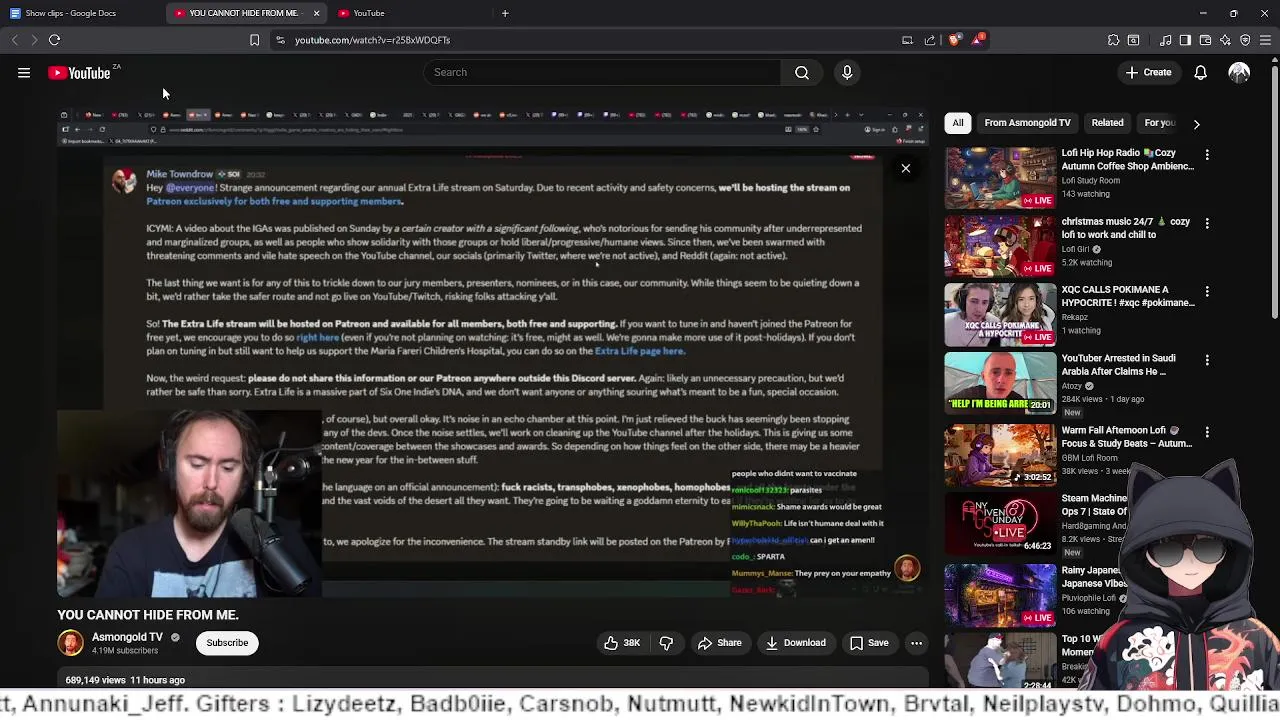Viewport: 1280px width, 720px height.
Task: Select the All filter chip
Action: 958,123
